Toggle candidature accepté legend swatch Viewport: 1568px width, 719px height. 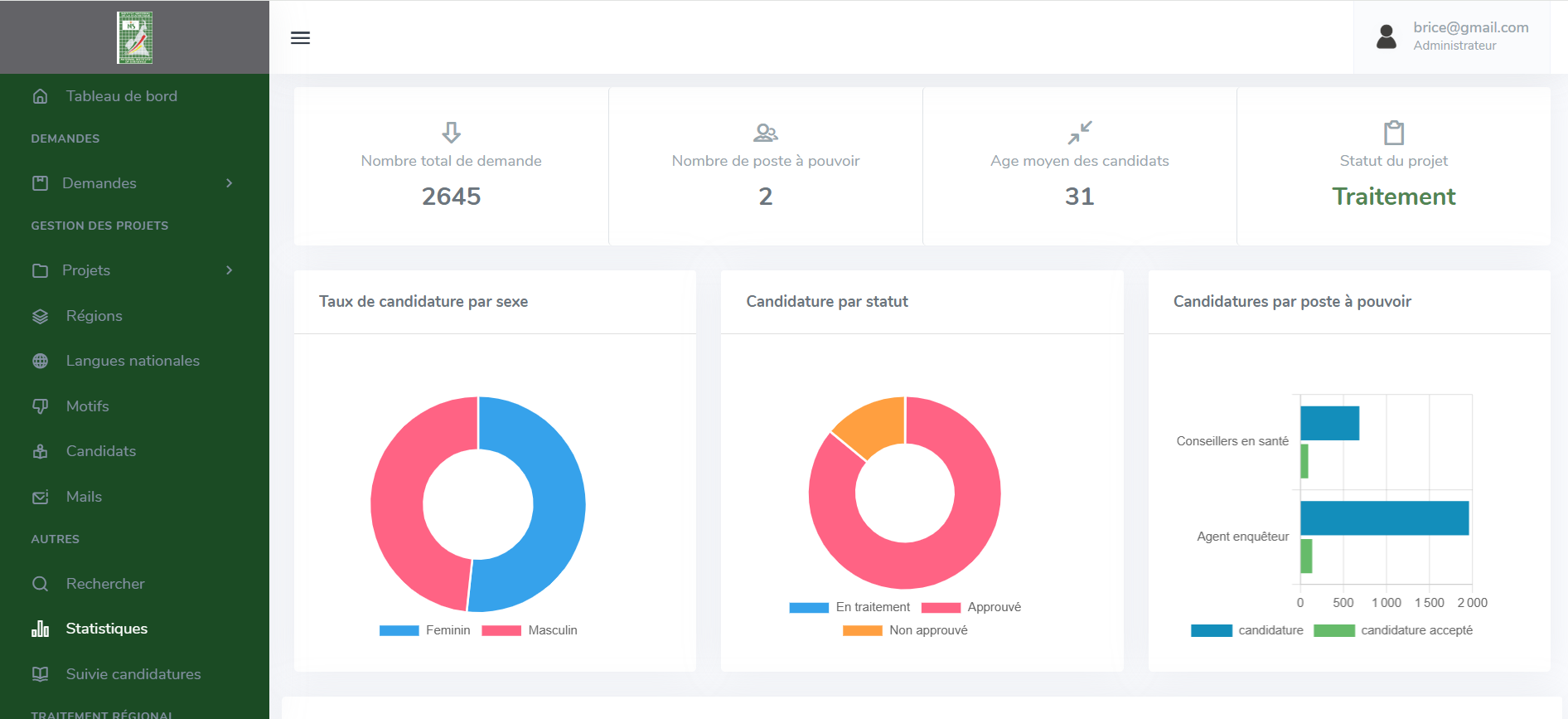1334,630
